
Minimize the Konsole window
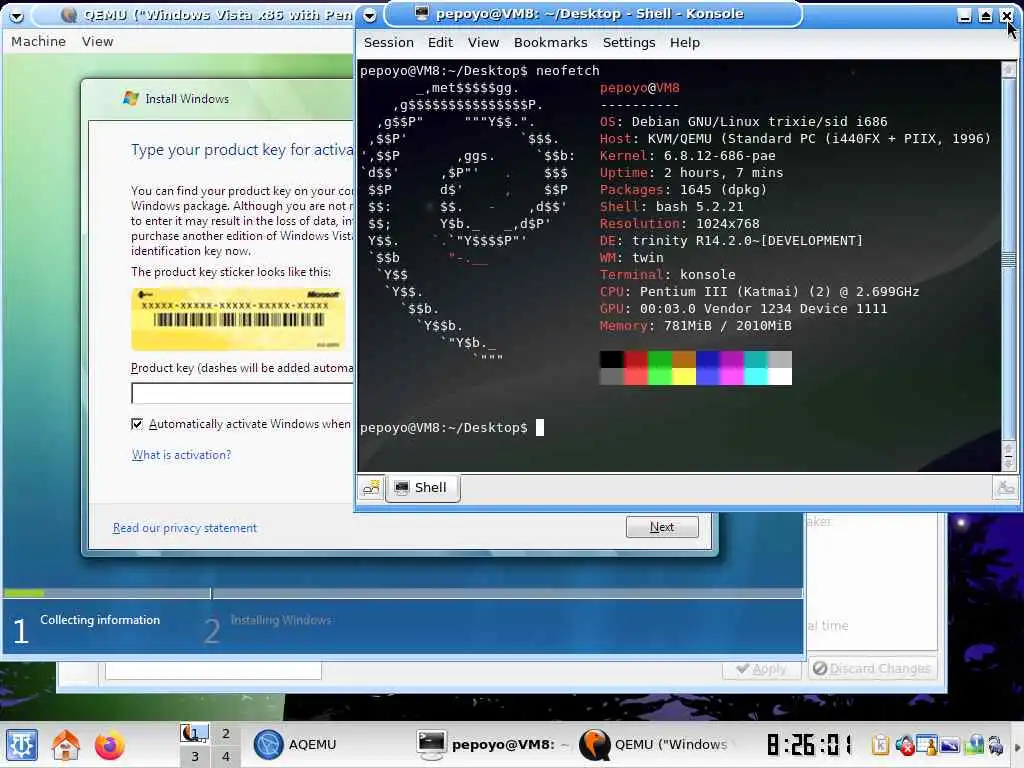pyautogui.click(x=964, y=15)
